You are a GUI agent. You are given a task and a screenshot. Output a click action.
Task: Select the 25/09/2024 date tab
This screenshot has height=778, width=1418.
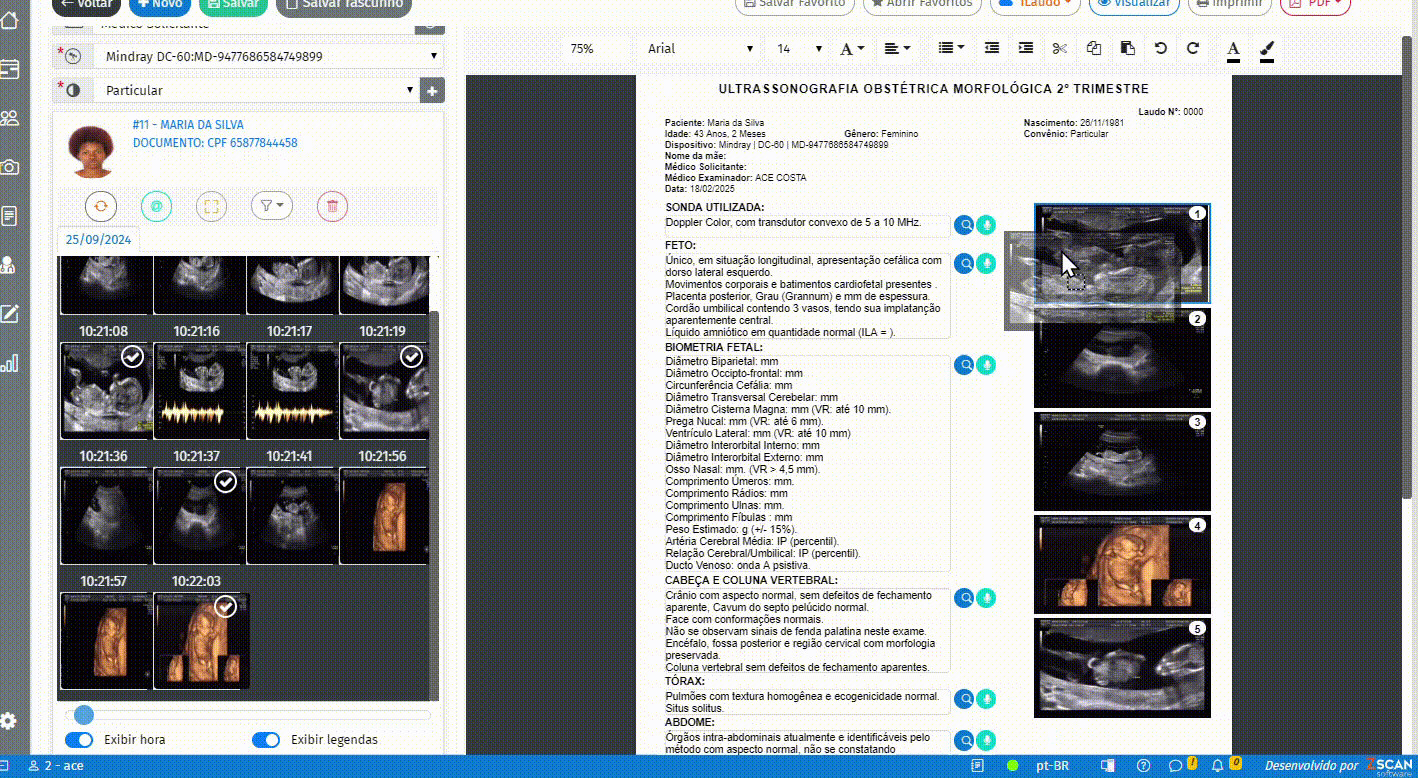coord(99,239)
